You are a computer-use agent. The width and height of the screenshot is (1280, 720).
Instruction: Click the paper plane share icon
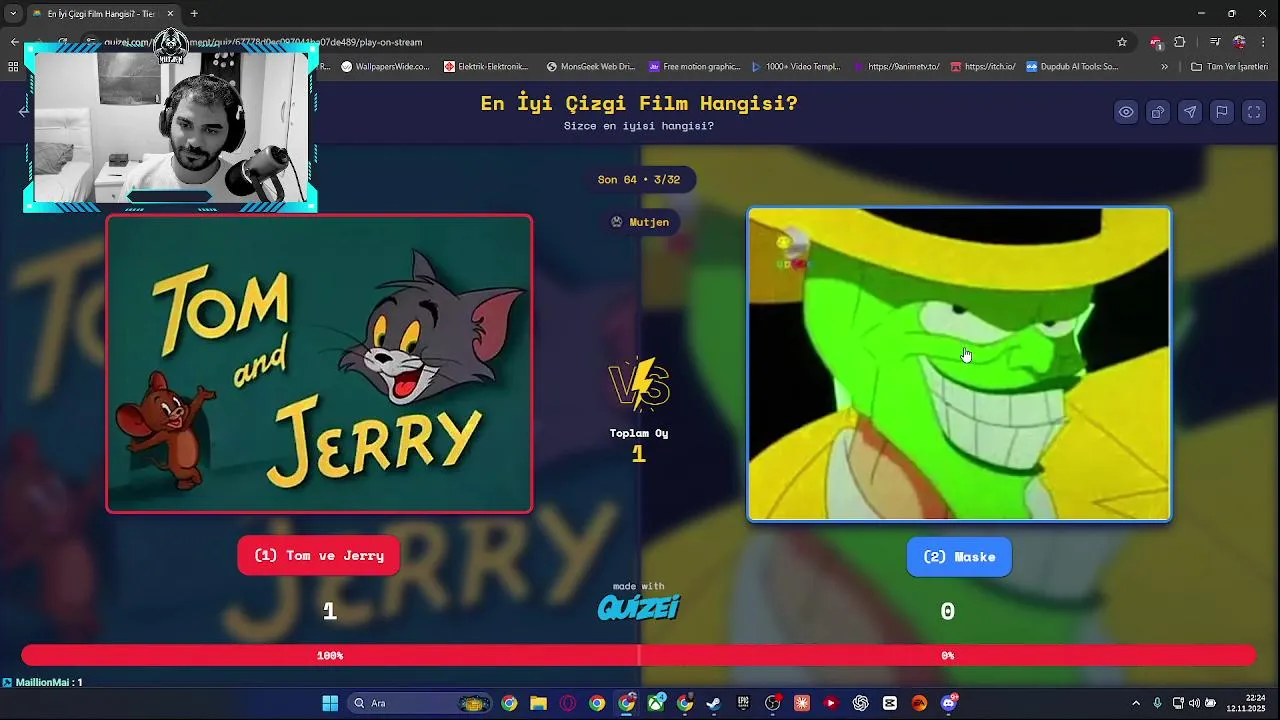(1190, 112)
